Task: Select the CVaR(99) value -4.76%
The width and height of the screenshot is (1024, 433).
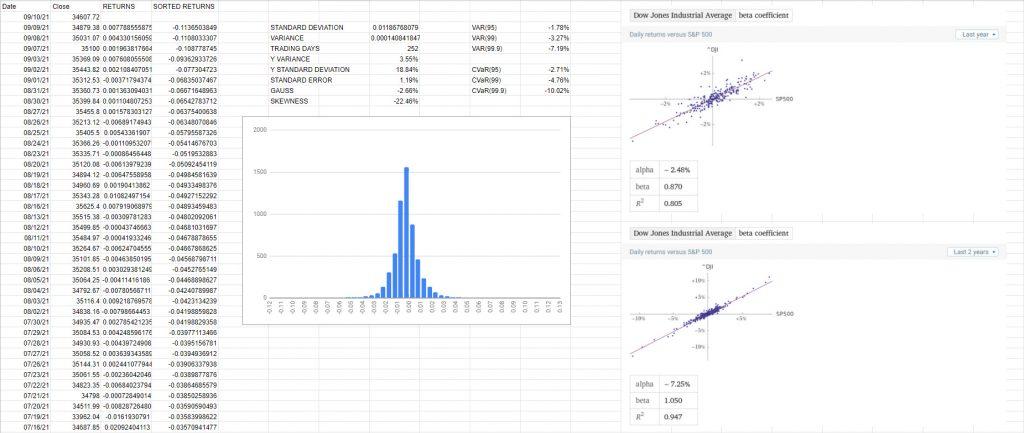Action: click(558, 80)
